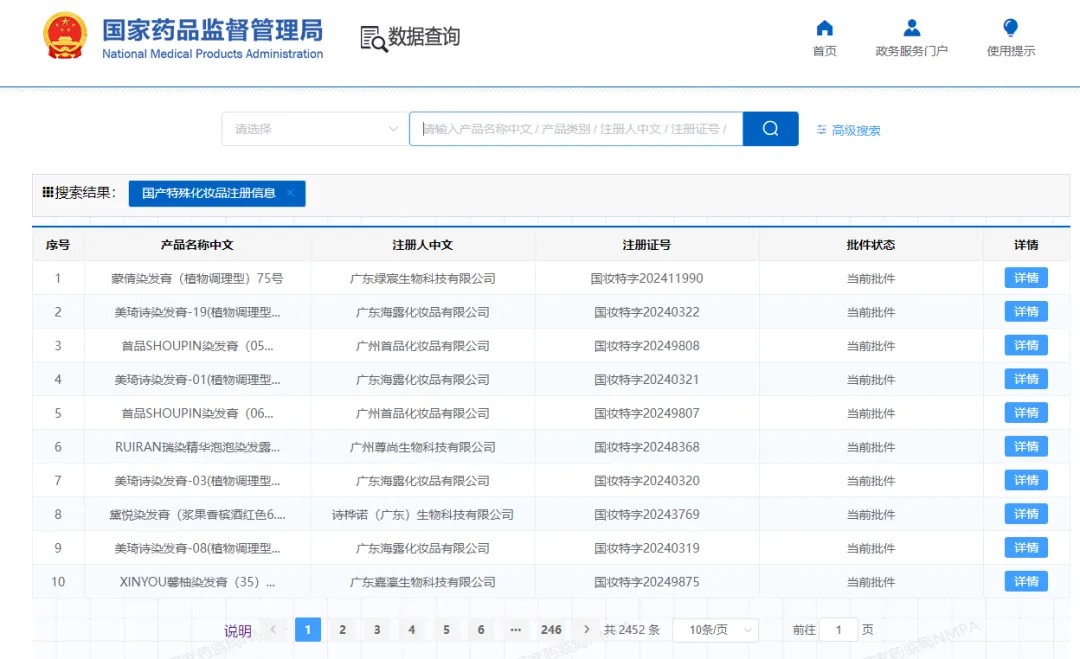Open 详情 for 国妆特字20240319 row

click(x=1026, y=547)
